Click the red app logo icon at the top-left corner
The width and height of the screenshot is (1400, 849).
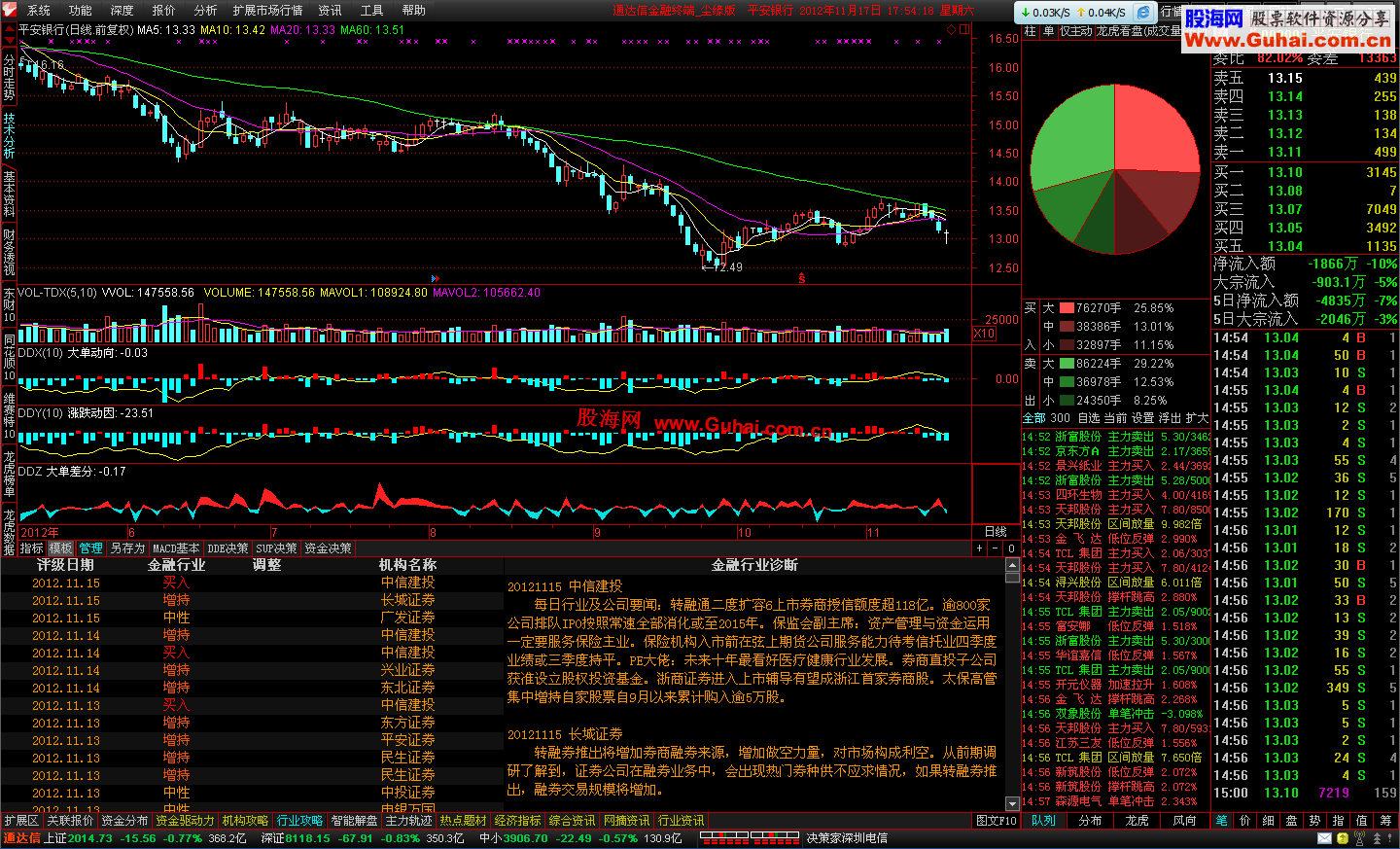(x=9, y=11)
